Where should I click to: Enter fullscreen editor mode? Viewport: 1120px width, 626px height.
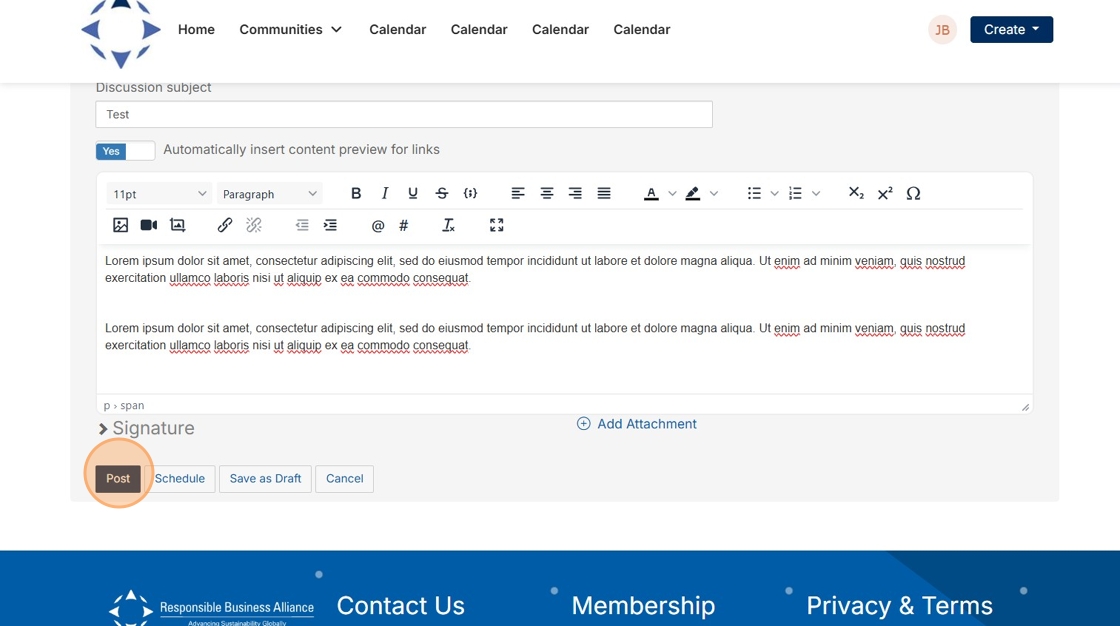[496, 225]
